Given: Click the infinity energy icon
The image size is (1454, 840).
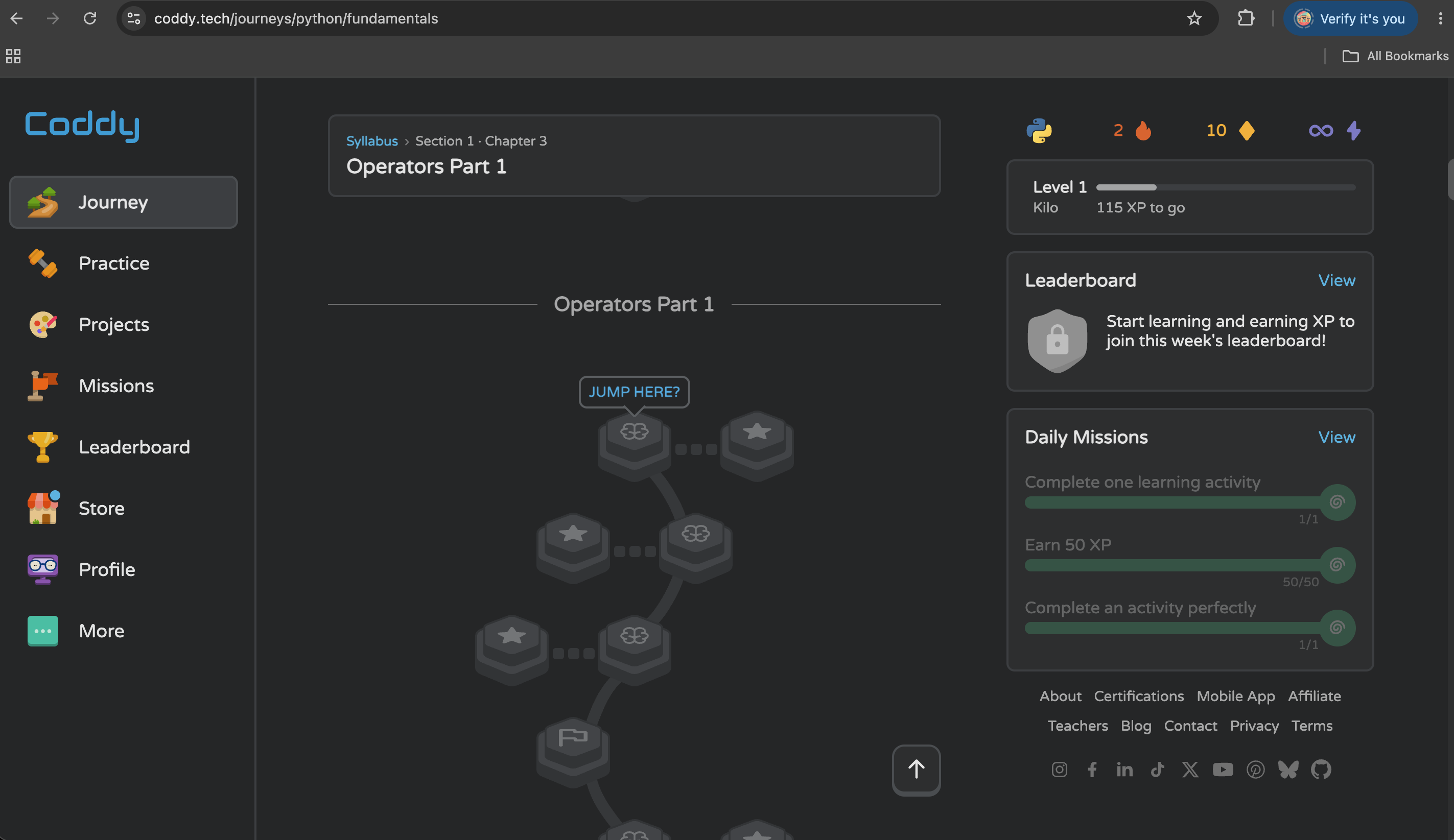Looking at the screenshot, I should (1321, 131).
